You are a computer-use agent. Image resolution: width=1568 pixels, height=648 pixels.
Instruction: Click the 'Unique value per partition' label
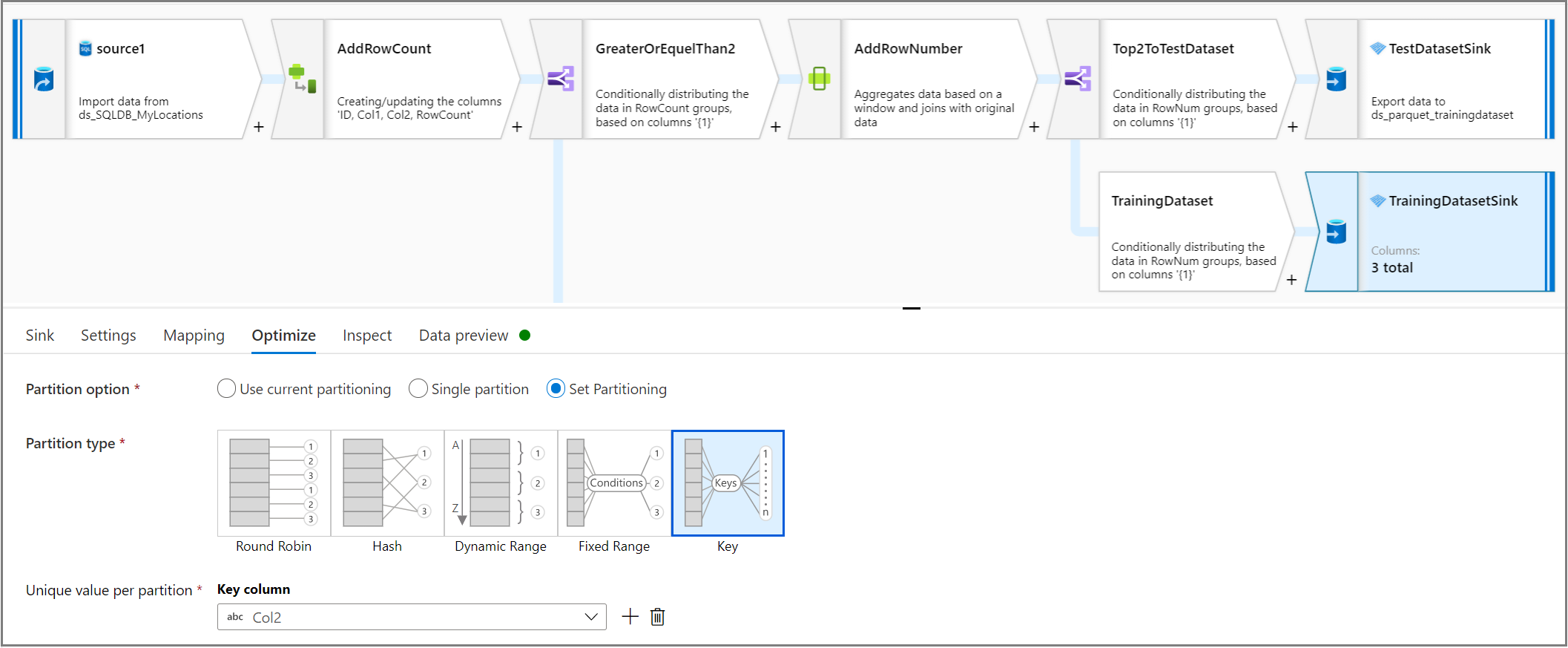click(x=109, y=591)
